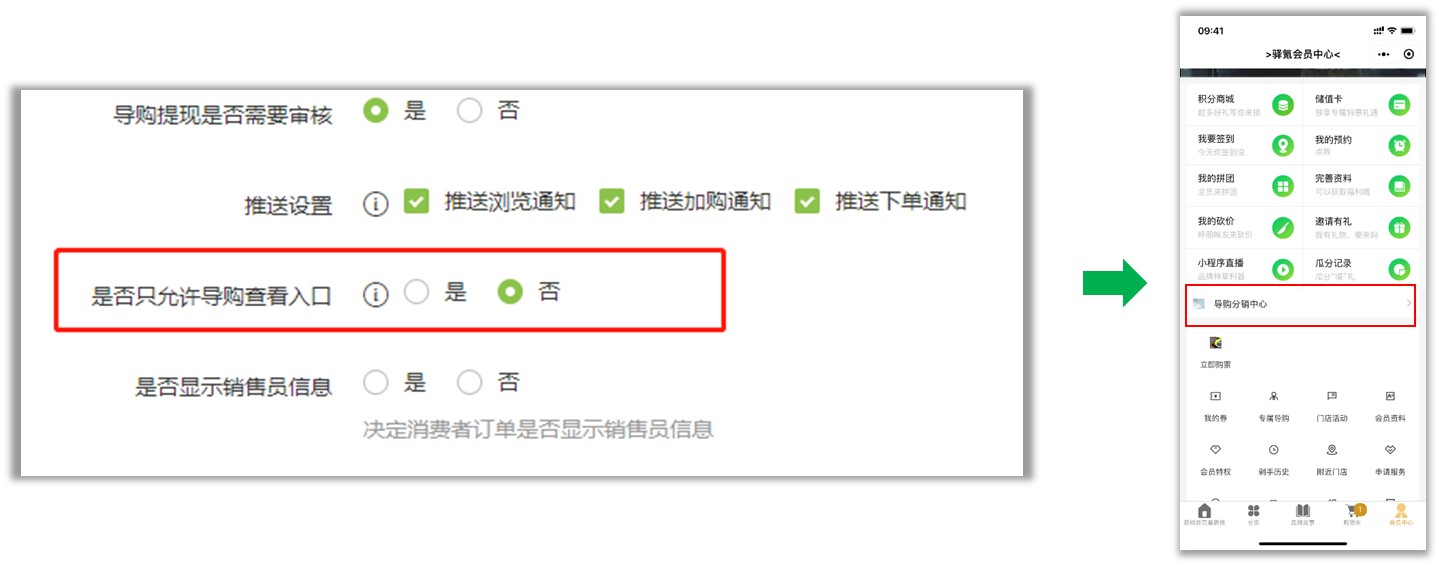The height and width of the screenshot is (566, 1439).
Task: Switch to the 购物车 bottom tab
Action: (1352, 515)
